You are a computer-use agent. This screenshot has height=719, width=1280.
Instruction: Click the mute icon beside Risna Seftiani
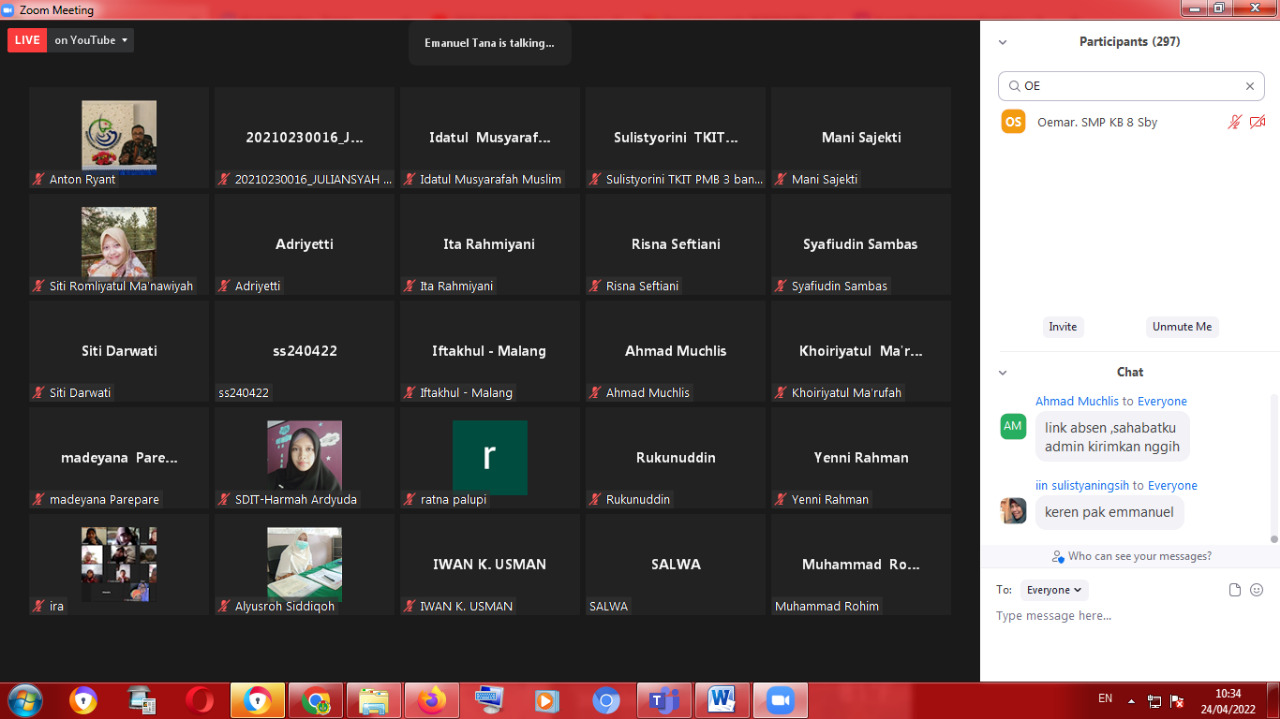pyautogui.click(x=595, y=286)
